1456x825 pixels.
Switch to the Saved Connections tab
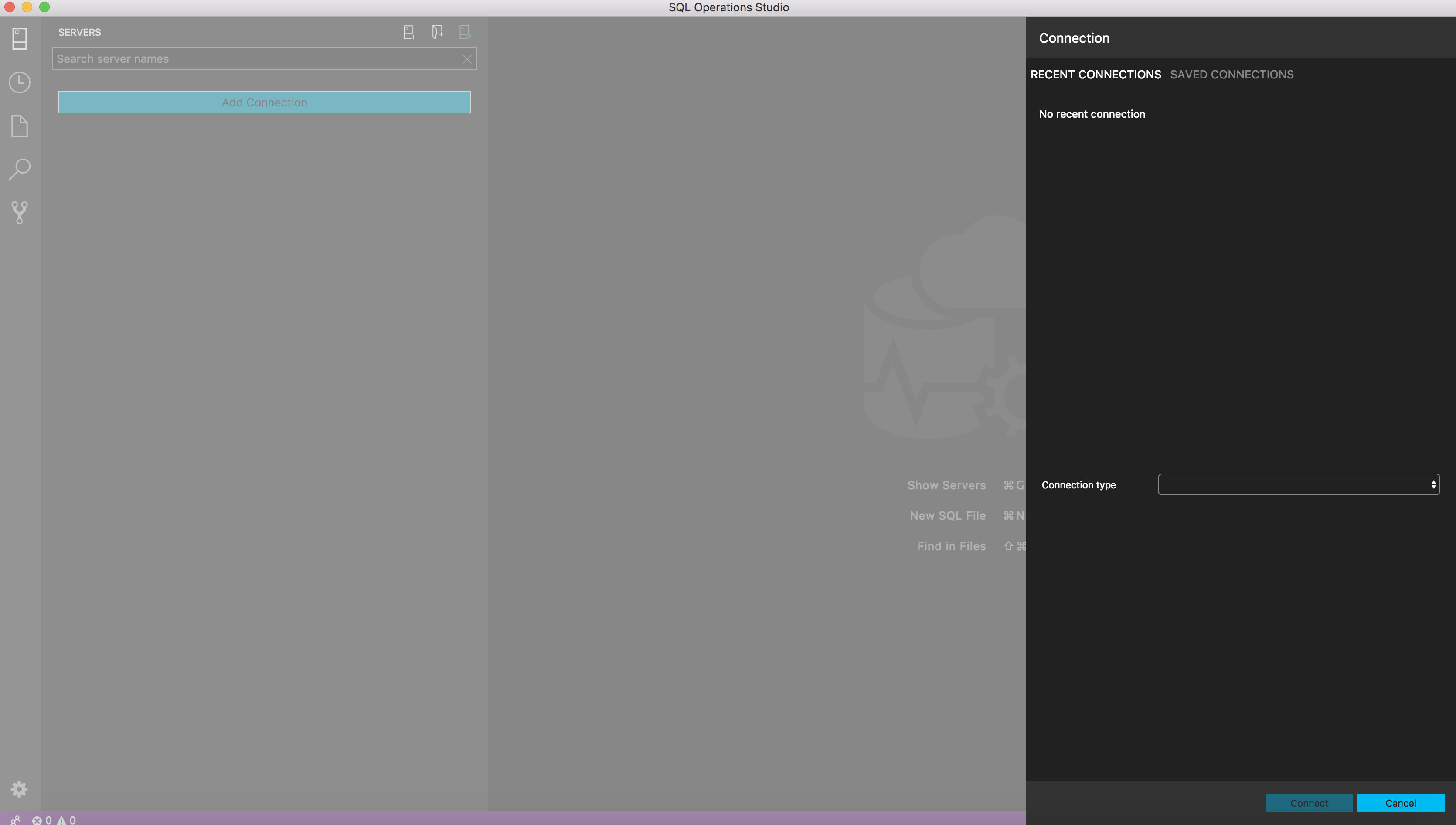1232,74
